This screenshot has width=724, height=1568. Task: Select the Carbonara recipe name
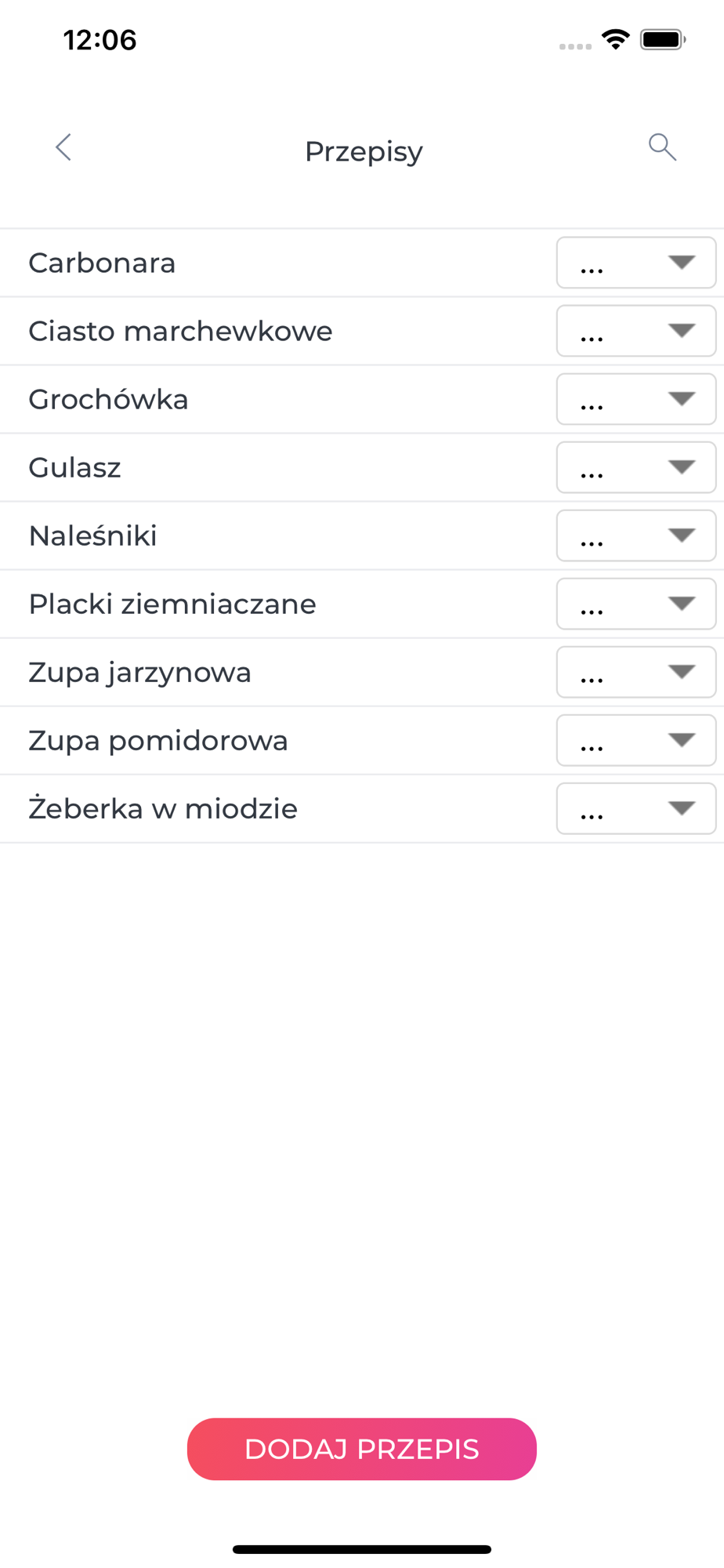(102, 263)
